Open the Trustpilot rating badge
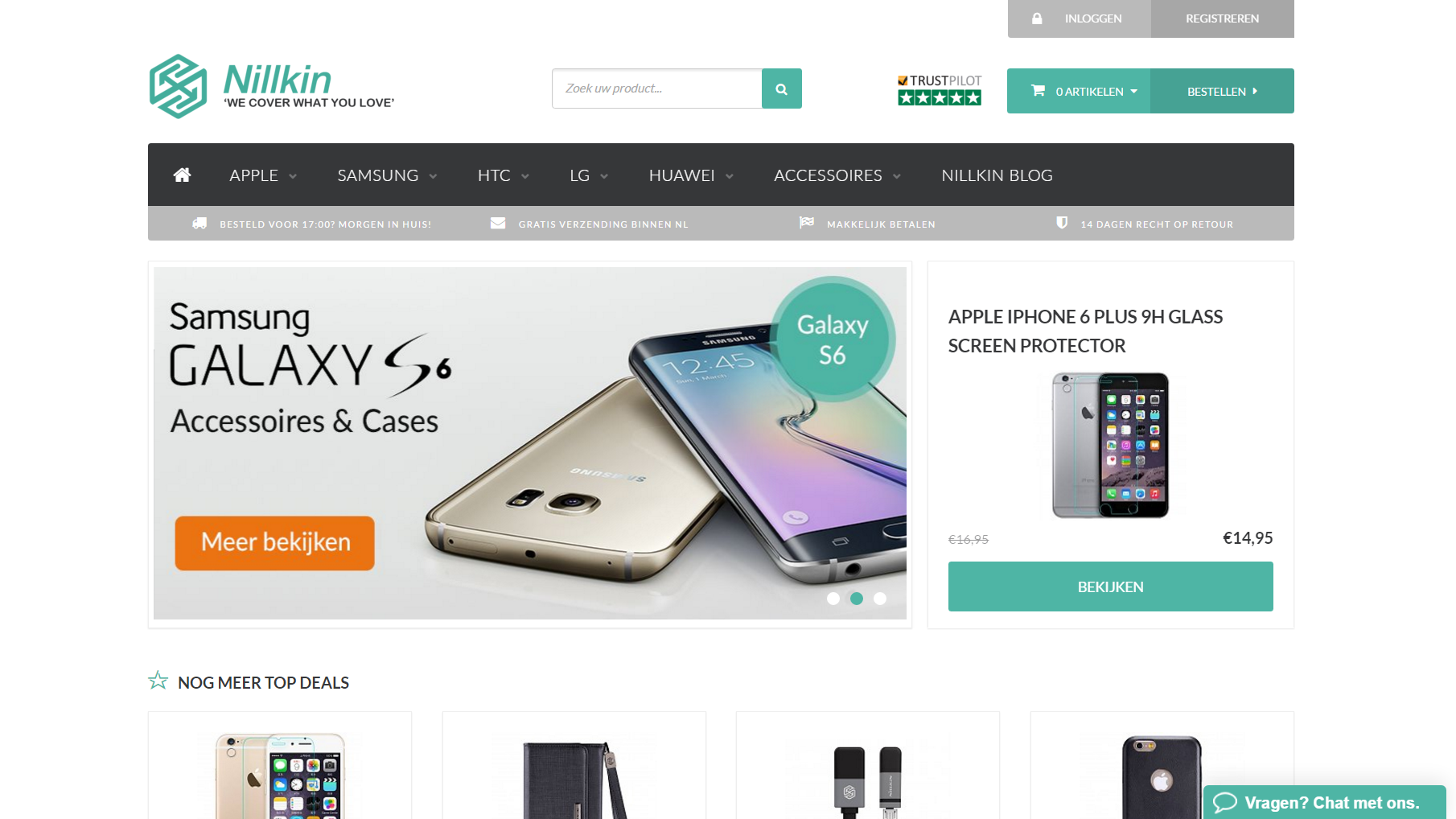This screenshot has height=819, width=1456. click(940, 90)
